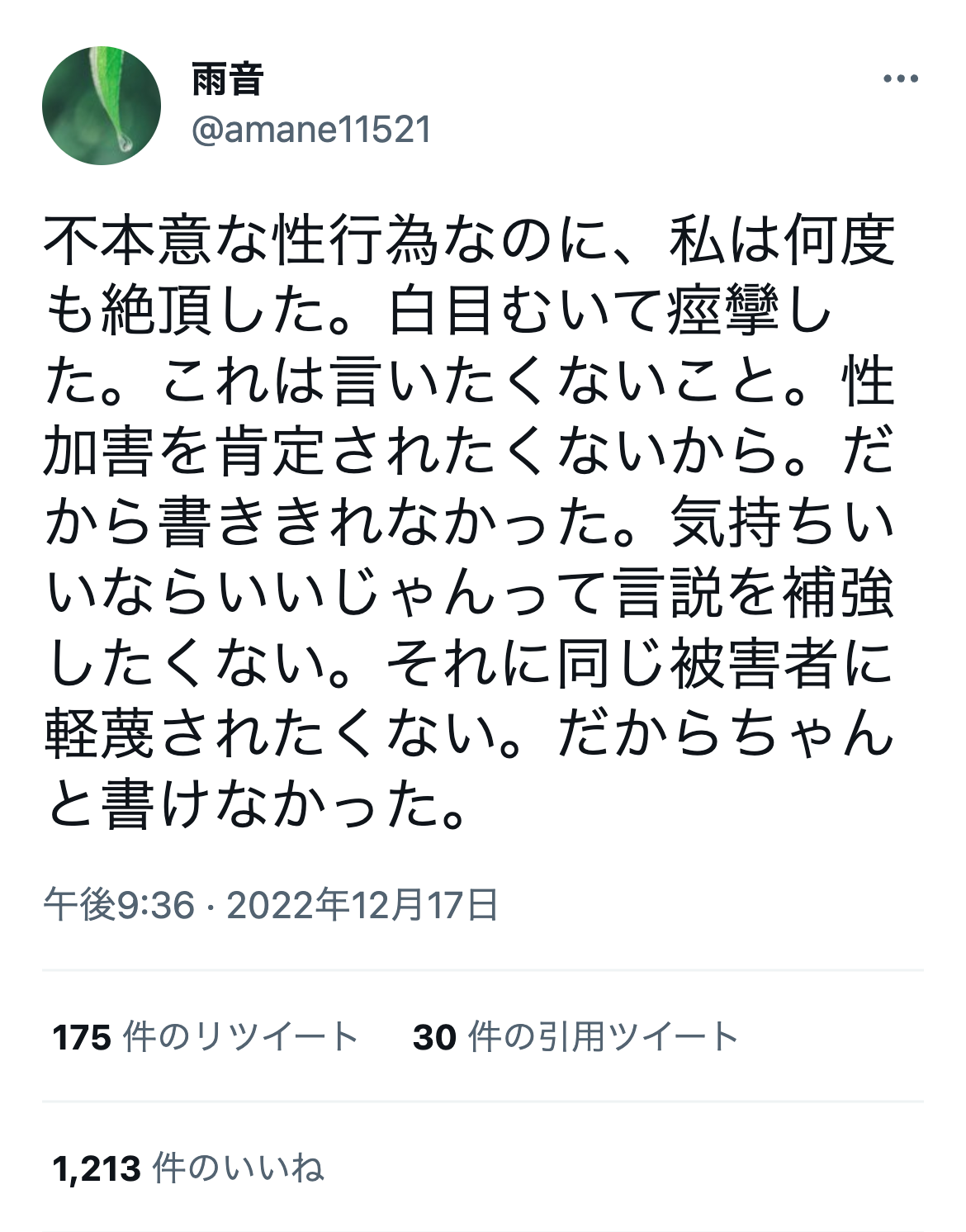Select the 午後9:36 timestamp
This screenshot has height=1232, width=966.
[119, 905]
